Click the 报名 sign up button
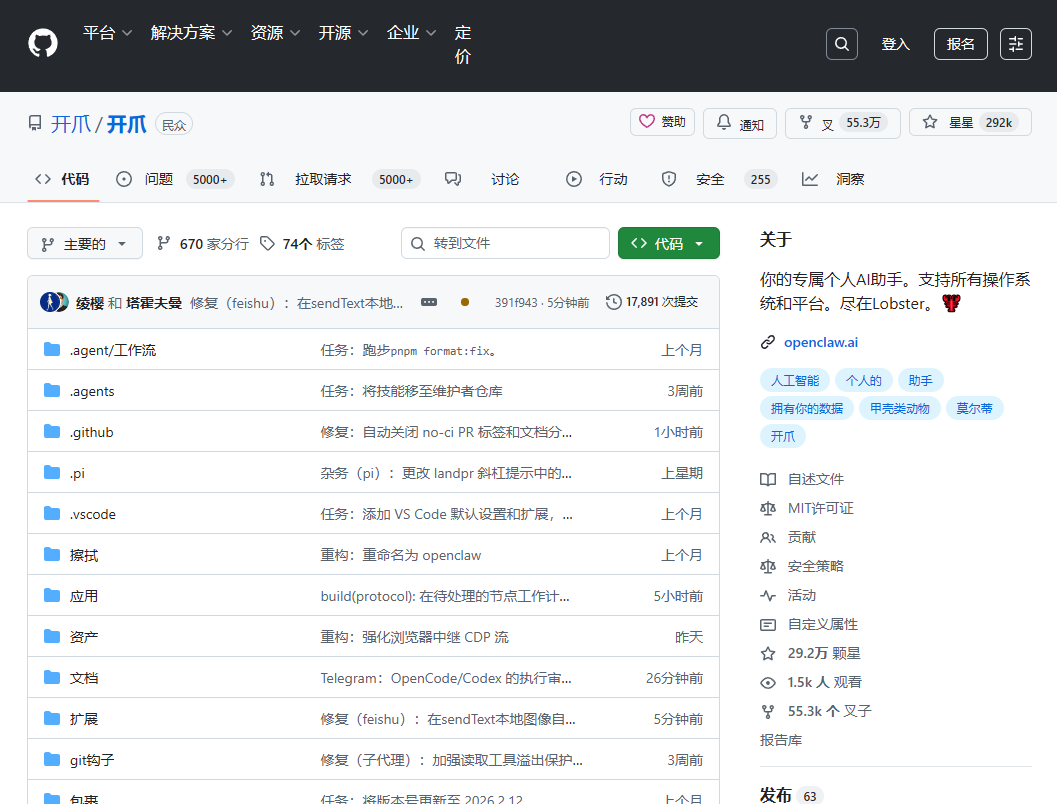 (x=960, y=44)
